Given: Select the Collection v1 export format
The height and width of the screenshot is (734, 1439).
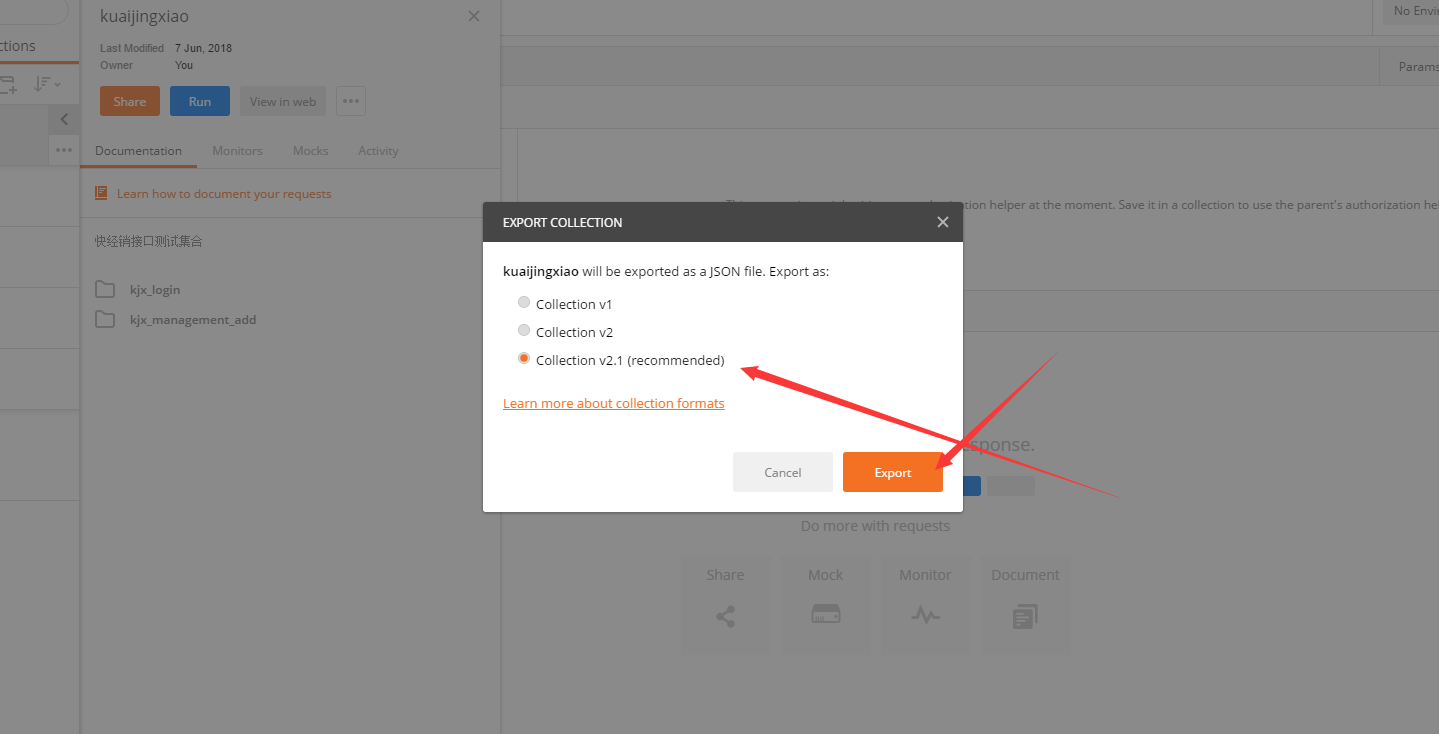Looking at the screenshot, I should 524,303.
